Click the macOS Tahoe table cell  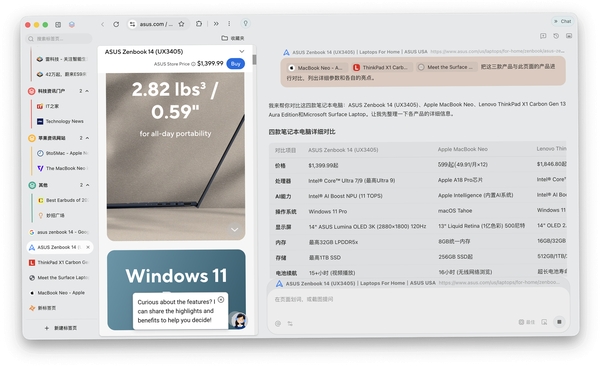(455, 211)
